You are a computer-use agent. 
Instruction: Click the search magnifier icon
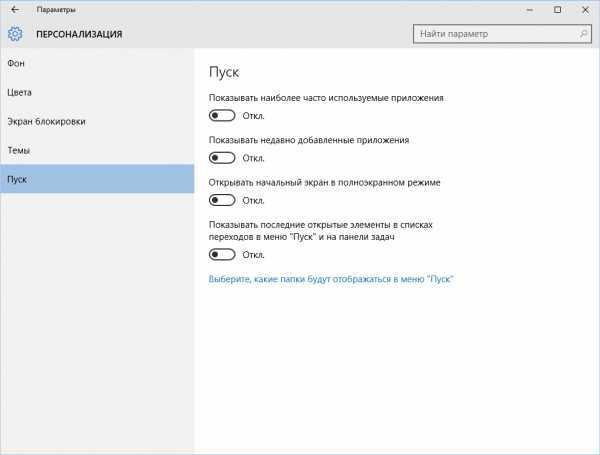pos(576,34)
